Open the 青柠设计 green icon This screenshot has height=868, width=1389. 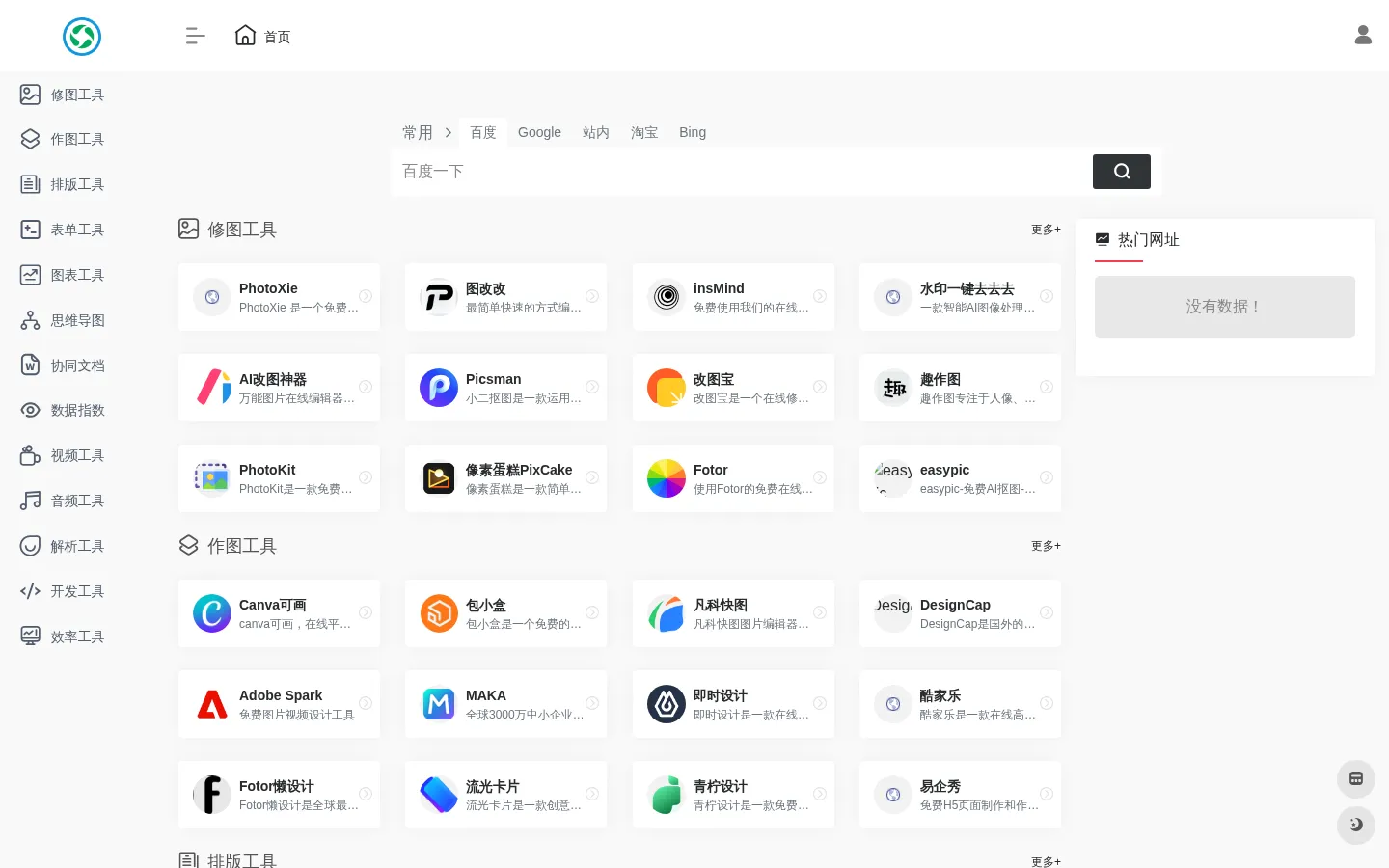[667, 795]
